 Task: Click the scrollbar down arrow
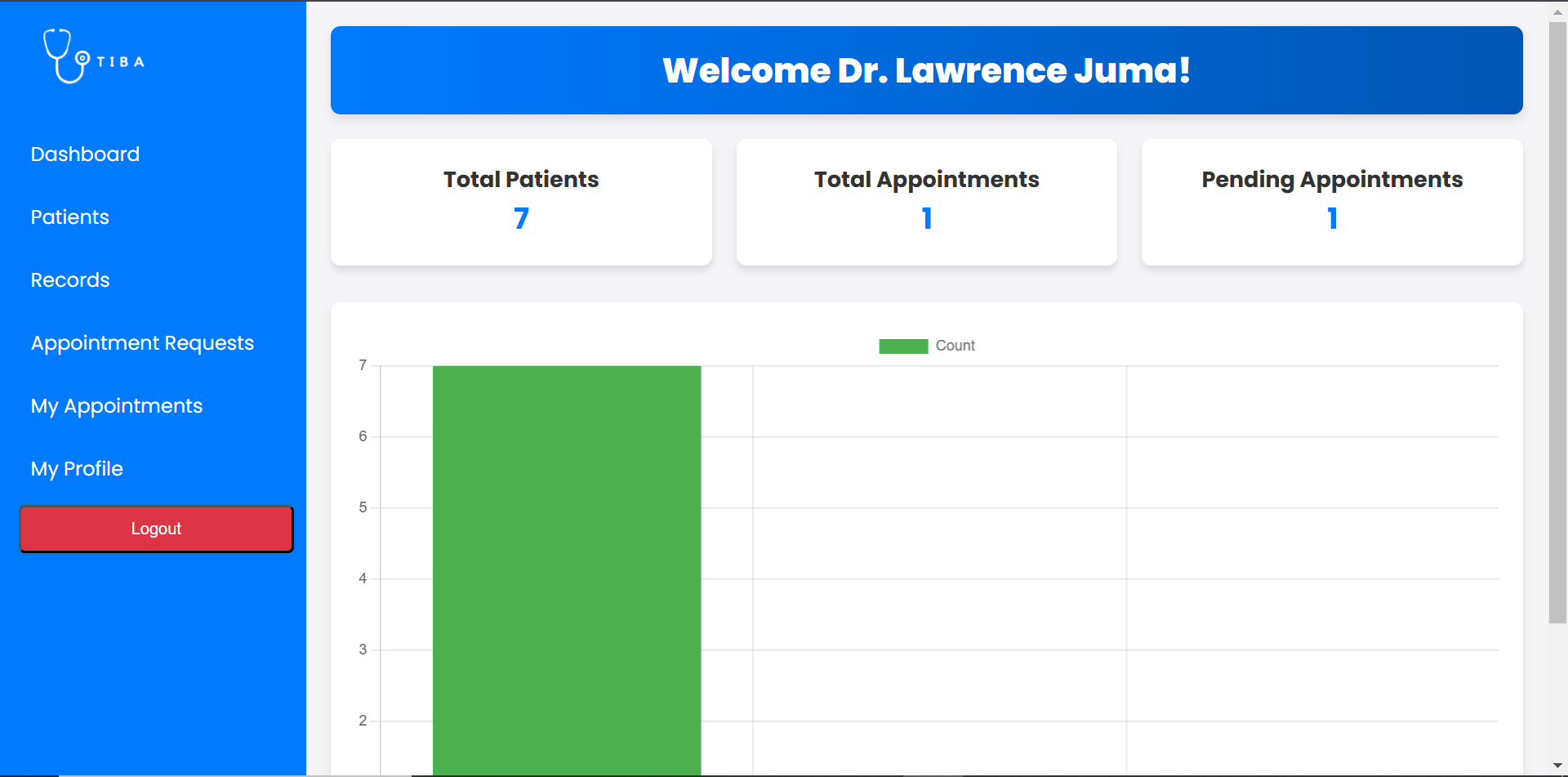pos(1557,766)
